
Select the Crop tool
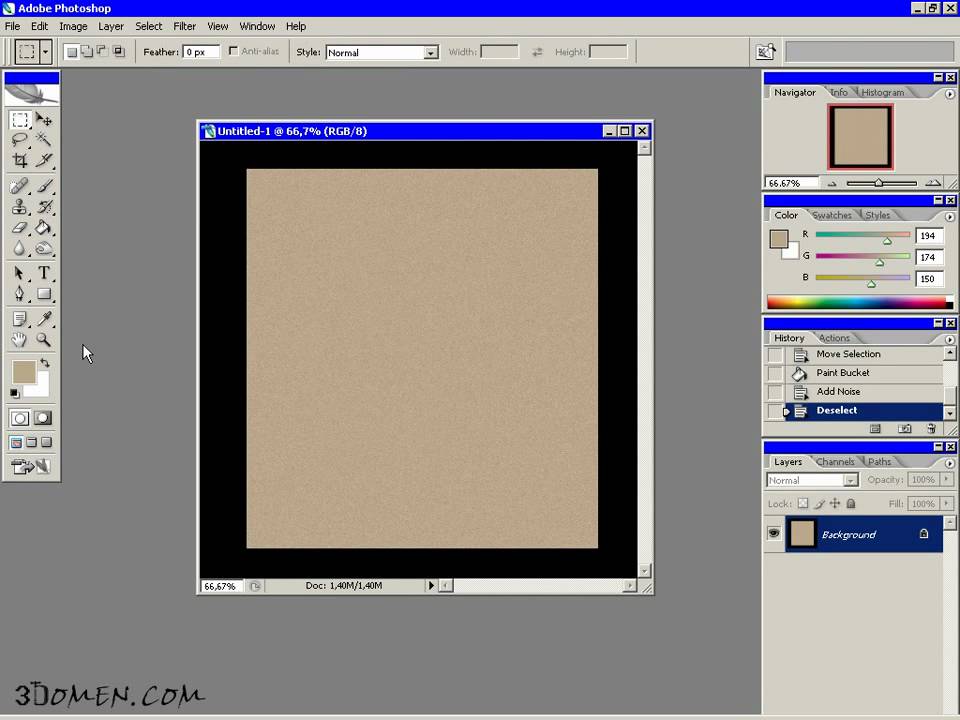[20, 161]
